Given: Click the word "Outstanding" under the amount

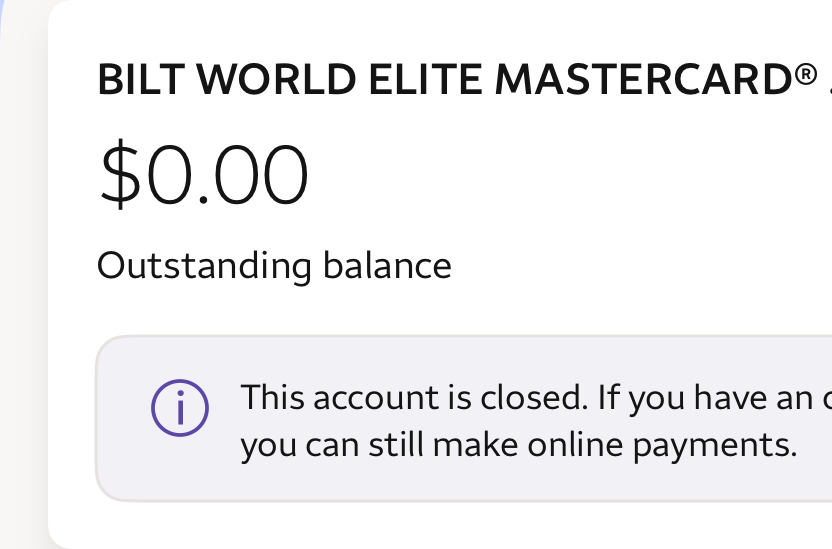Looking at the screenshot, I should [x=204, y=266].
